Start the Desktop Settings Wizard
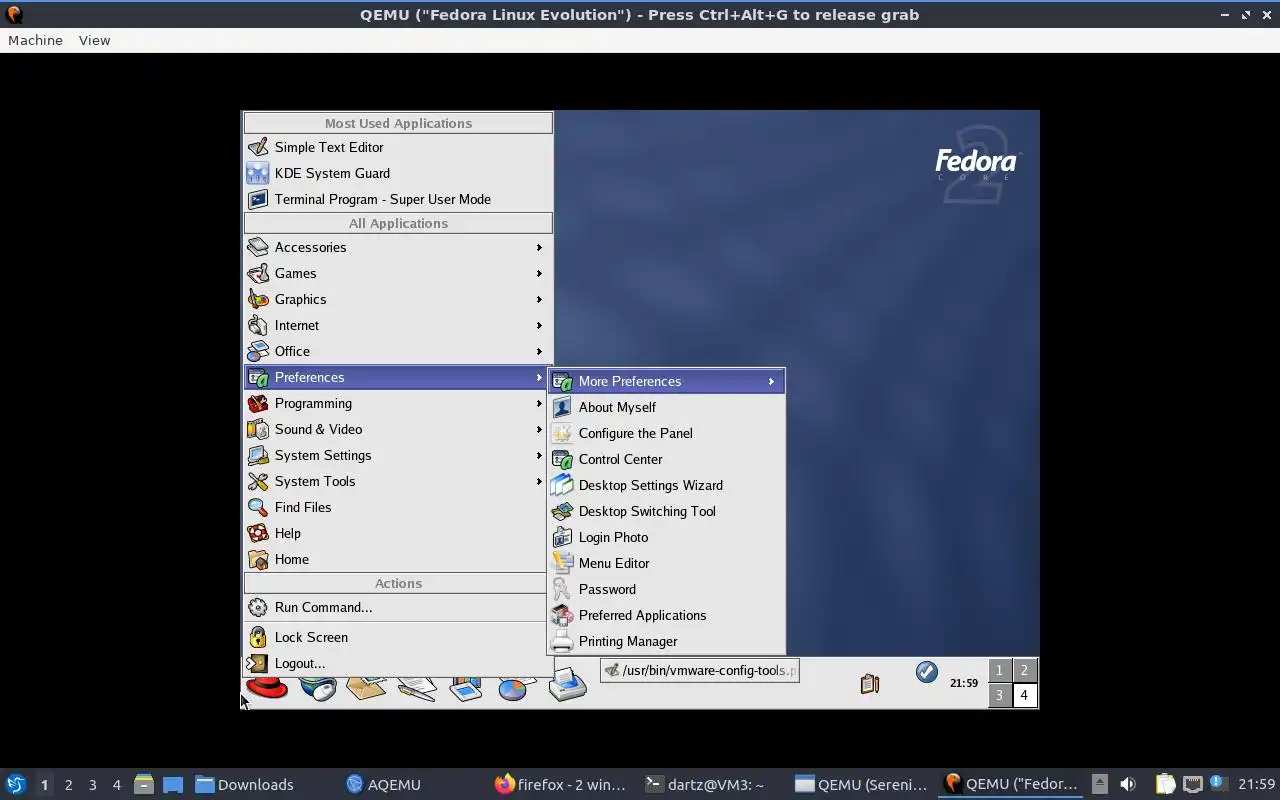Screen dimensions: 1280x800 pos(667,485)
